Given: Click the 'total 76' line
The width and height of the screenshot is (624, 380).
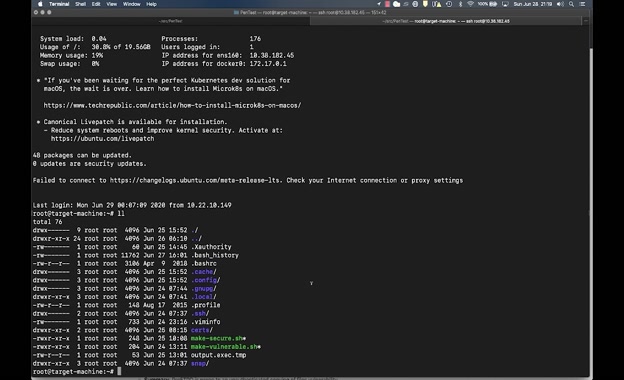Looking at the screenshot, I should coord(47,222).
